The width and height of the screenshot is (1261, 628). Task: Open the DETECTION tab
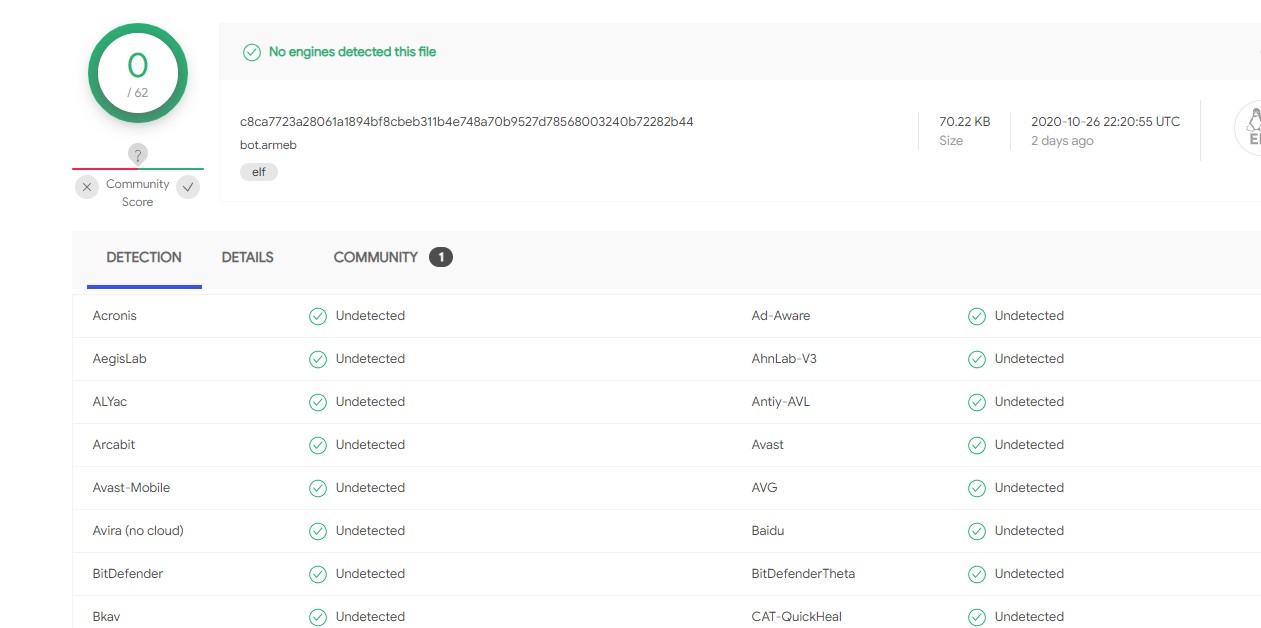tap(144, 258)
